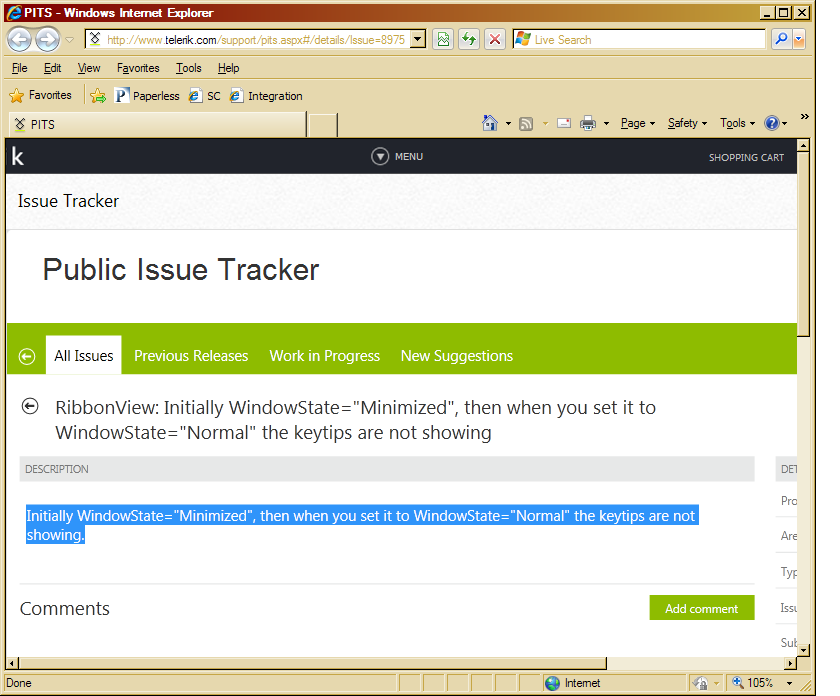The width and height of the screenshot is (840, 696).
Task: Click the Refresh page icon
Action: point(469,40)
